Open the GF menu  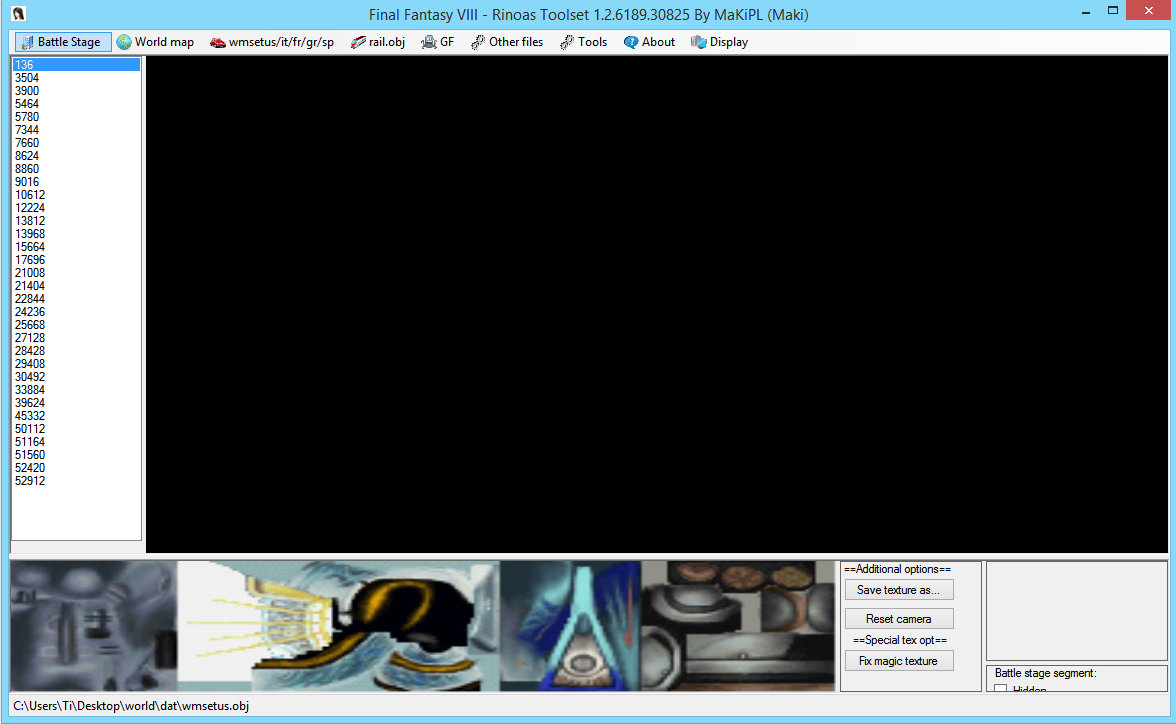(438, 42)
